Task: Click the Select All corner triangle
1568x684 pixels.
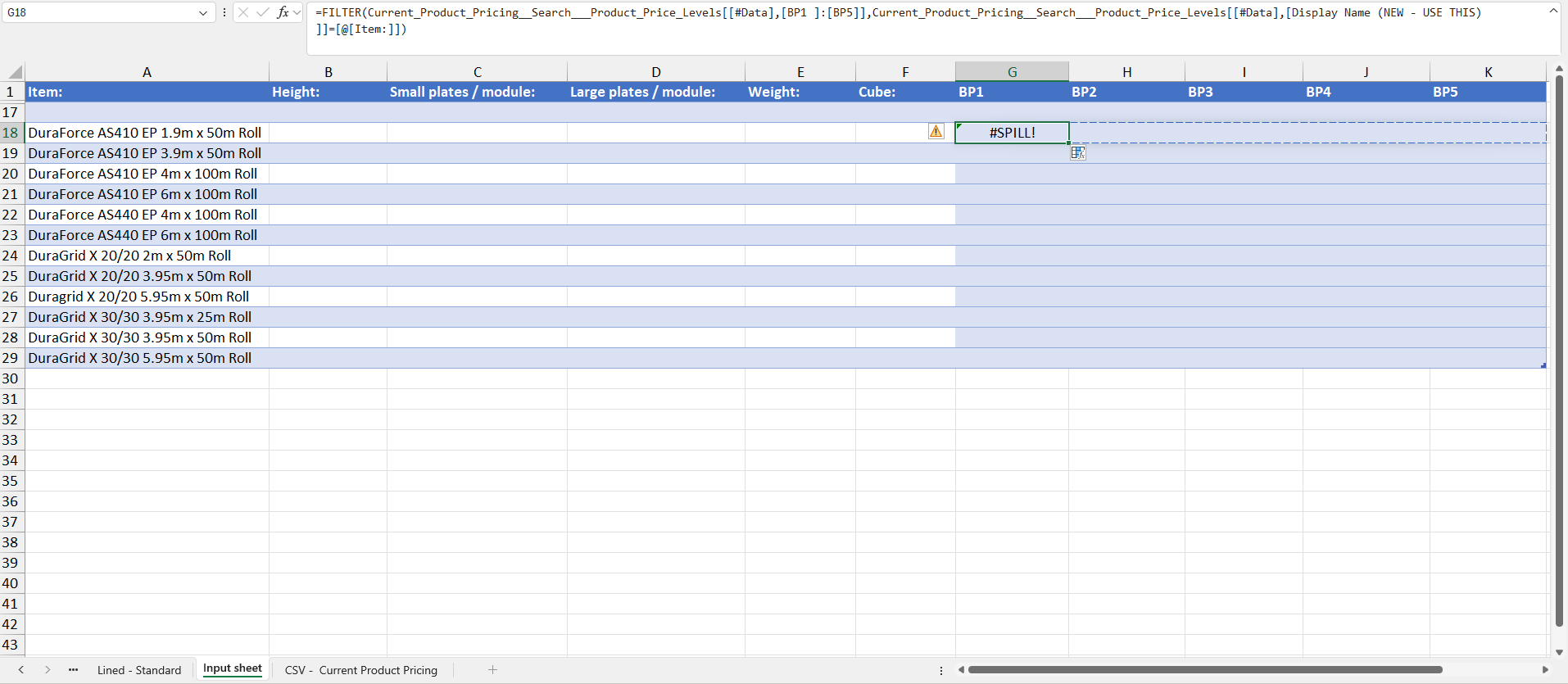Action: pos(15,71)
